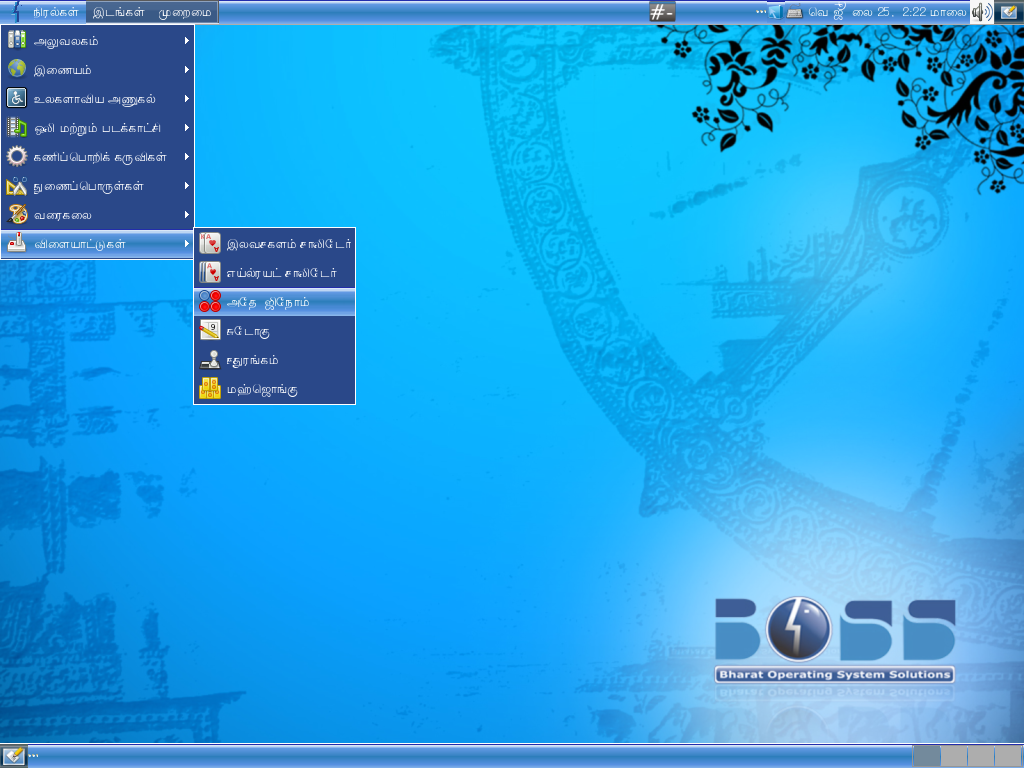Launch FreeCell Solitaire card icon
The height and width of the screenshot is (768, 1024).
tap(210, 244)
